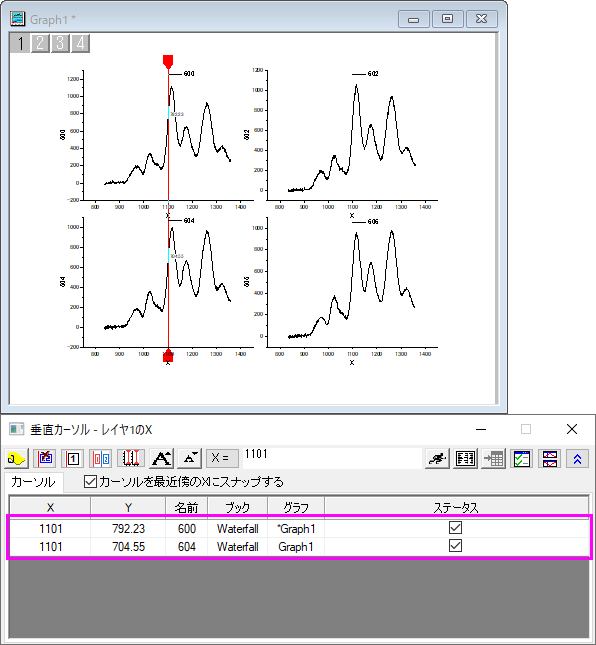Close the Graph1 window
The image size is (596, 645).
point(481,19)
